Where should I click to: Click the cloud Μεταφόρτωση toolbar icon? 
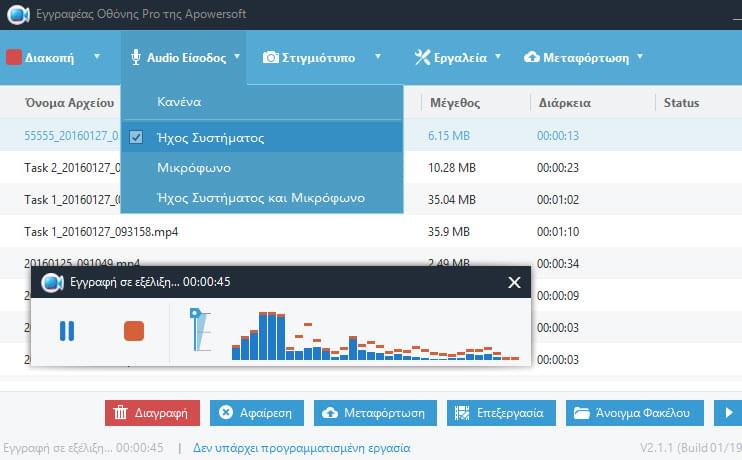(532, 58)
